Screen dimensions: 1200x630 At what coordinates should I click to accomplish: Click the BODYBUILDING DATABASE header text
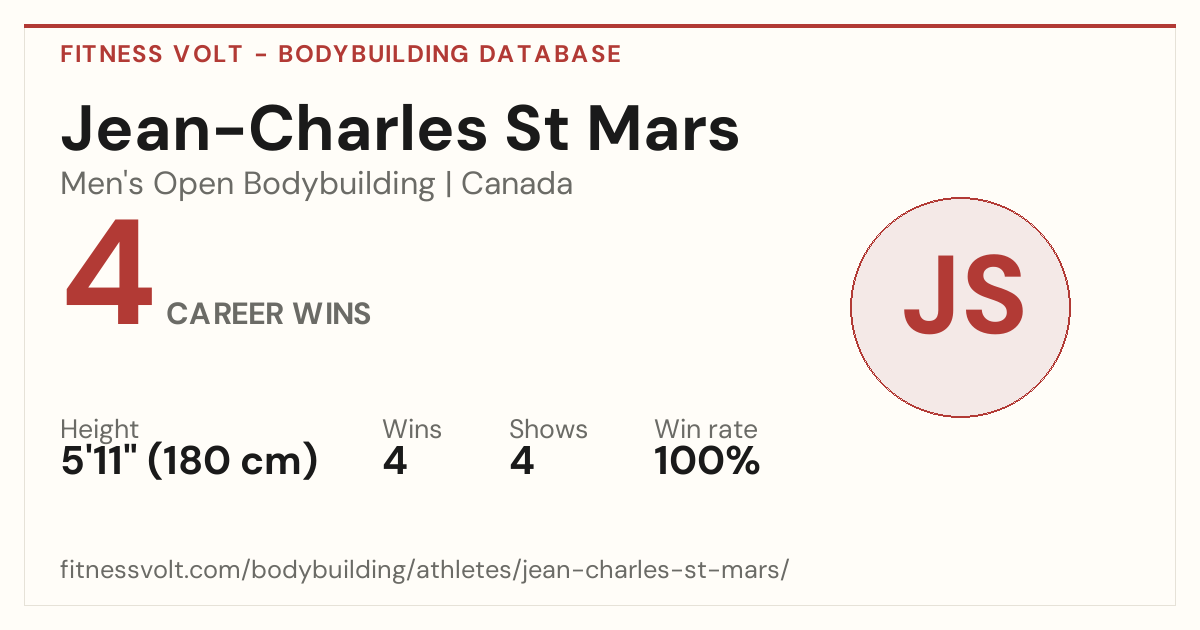450,54
